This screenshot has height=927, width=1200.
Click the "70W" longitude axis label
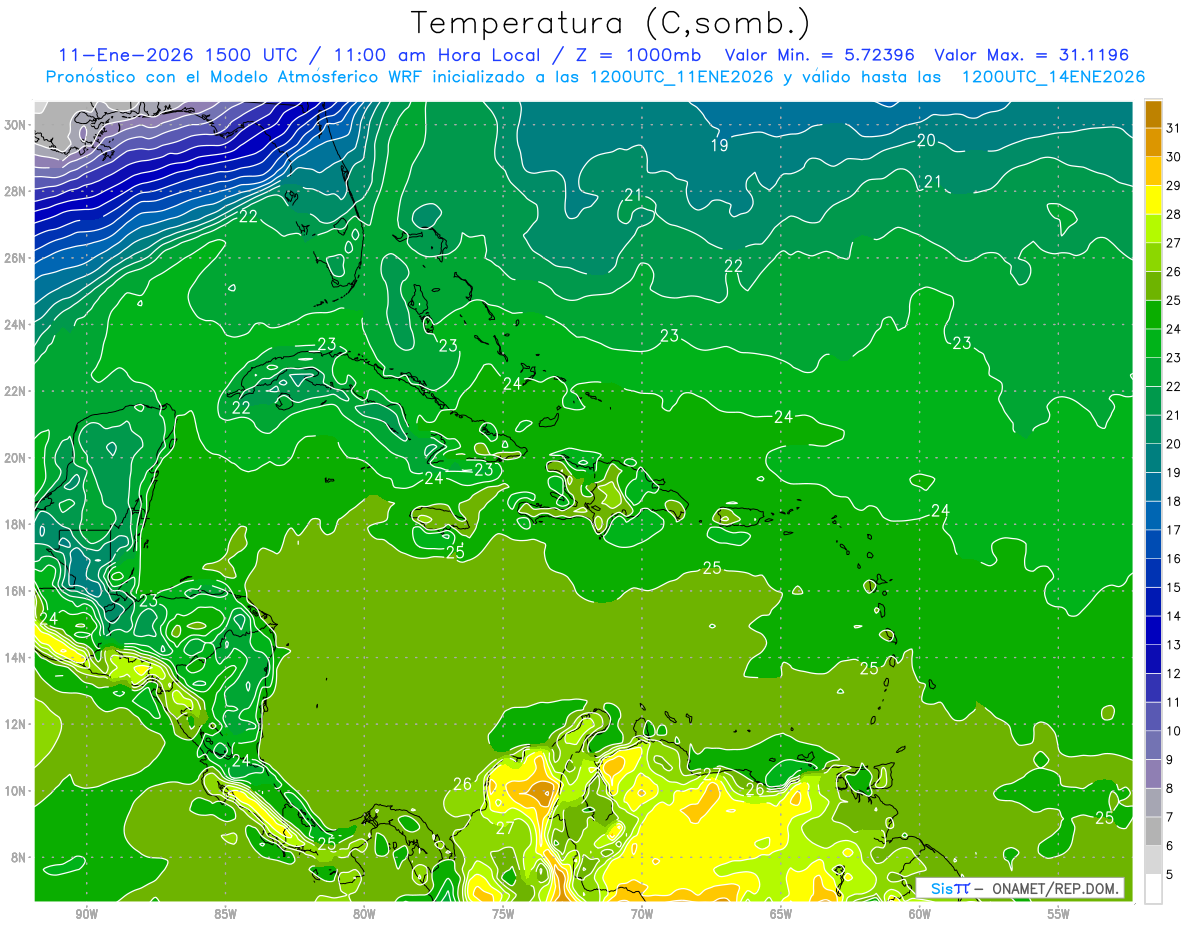[x=642, y=914]
